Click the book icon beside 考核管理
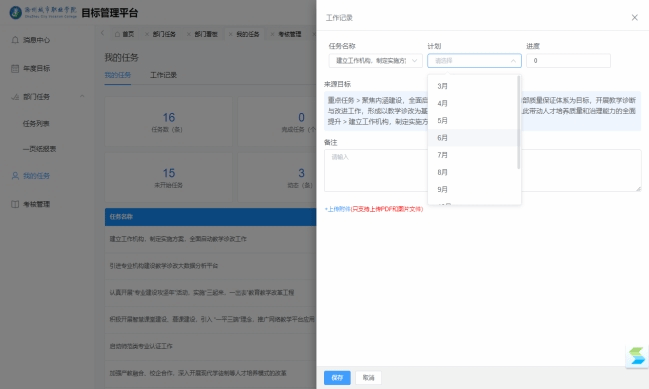Image resolution: width=649 pixels, height=389 pixels. (15, 204)
